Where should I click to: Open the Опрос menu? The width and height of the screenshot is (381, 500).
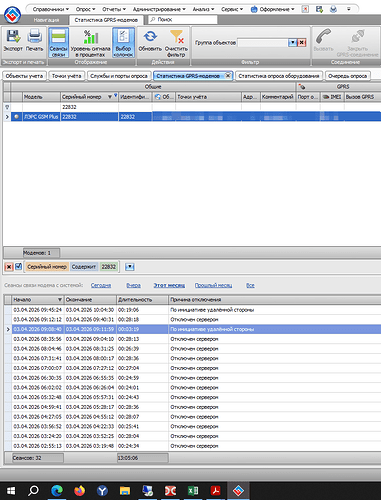click(x=85, y=9)
